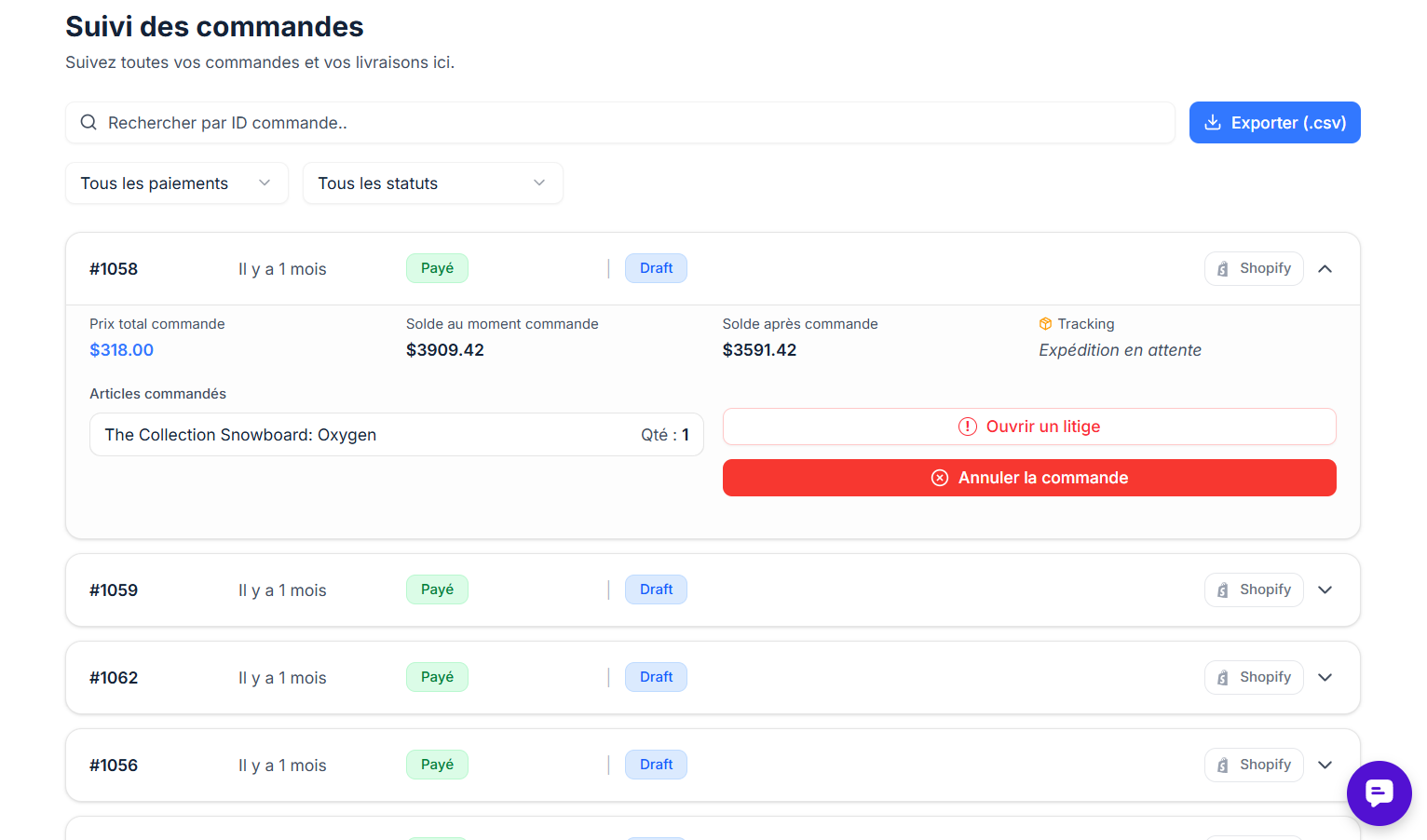Focus the Rechercher par ID commande field
This screenshot has width=1427, height=840.
[619, 123]
